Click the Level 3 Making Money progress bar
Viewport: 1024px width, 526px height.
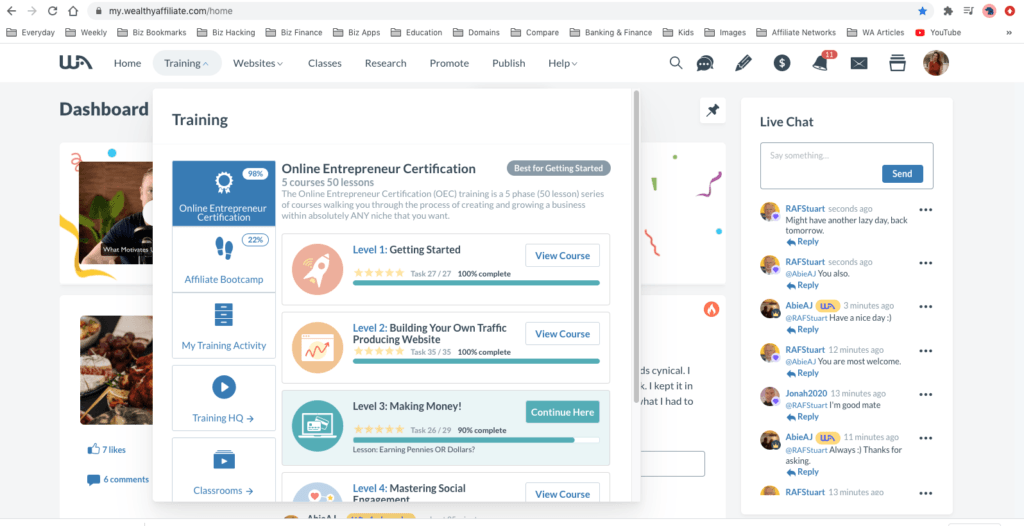[476, 440]
